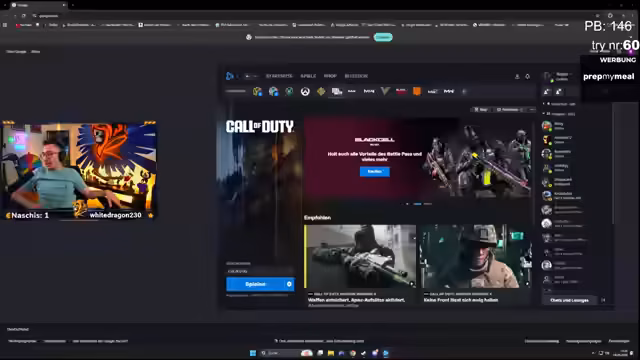The width and height of the screenshot is (640, 360).
Task: Select the third banner carousel indicator
Action: [x=427, y=204]
